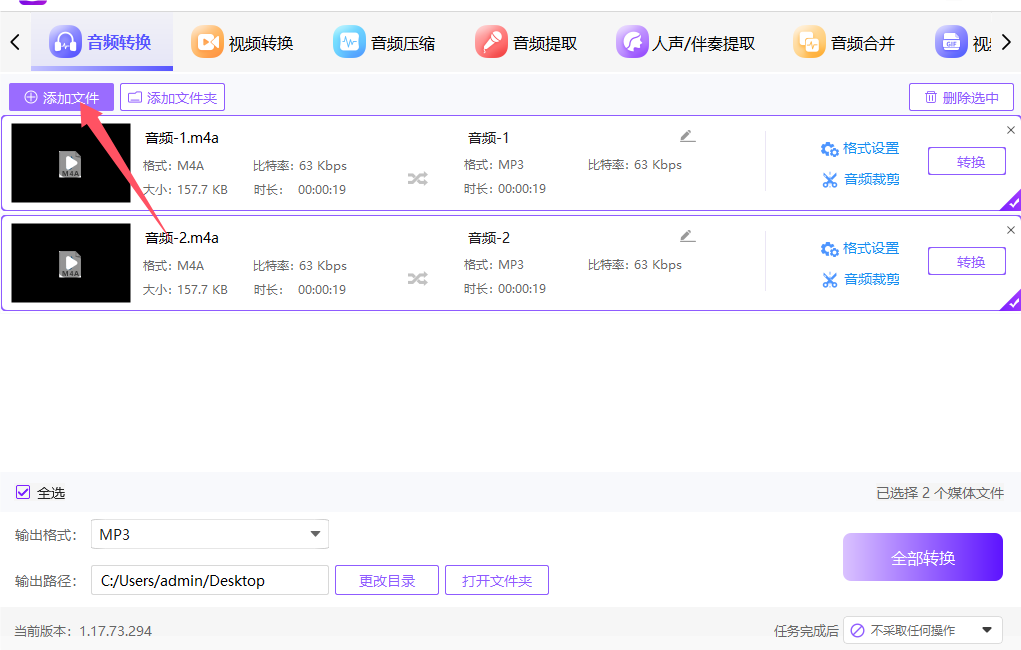Open the 任务完成后 action dropdown
Image resolution: width=1021 pixels, height=650 pixels.
tap(923, 630)
